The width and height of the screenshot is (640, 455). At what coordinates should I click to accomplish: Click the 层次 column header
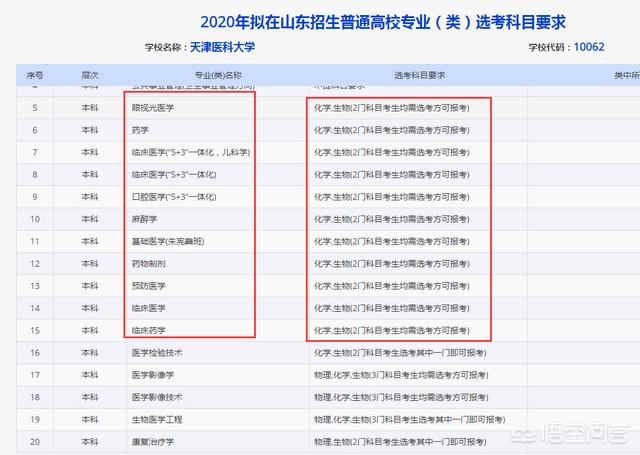90,75
